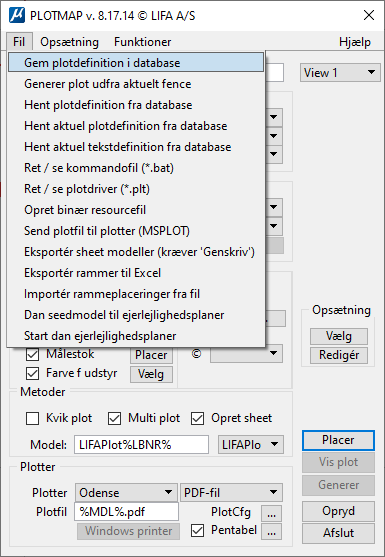Uncheck the Pentabel checkbox
Viewport: 385px width, 557px height.
point(197,531)
